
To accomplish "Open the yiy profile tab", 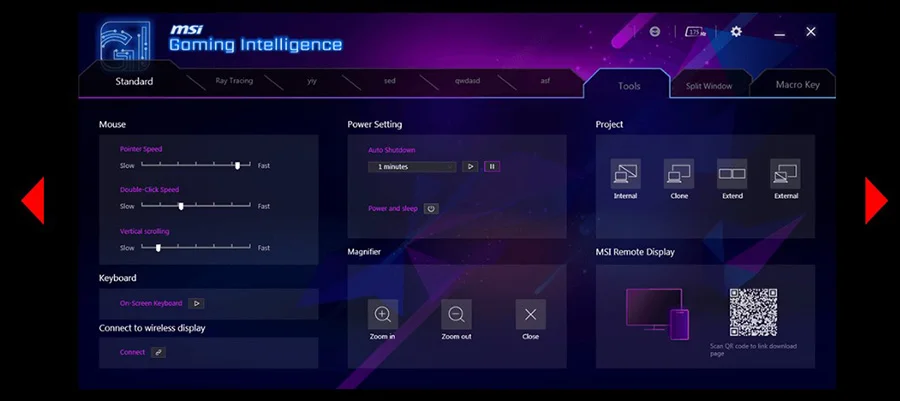I will pyautogui.click(x=312, y=81).
